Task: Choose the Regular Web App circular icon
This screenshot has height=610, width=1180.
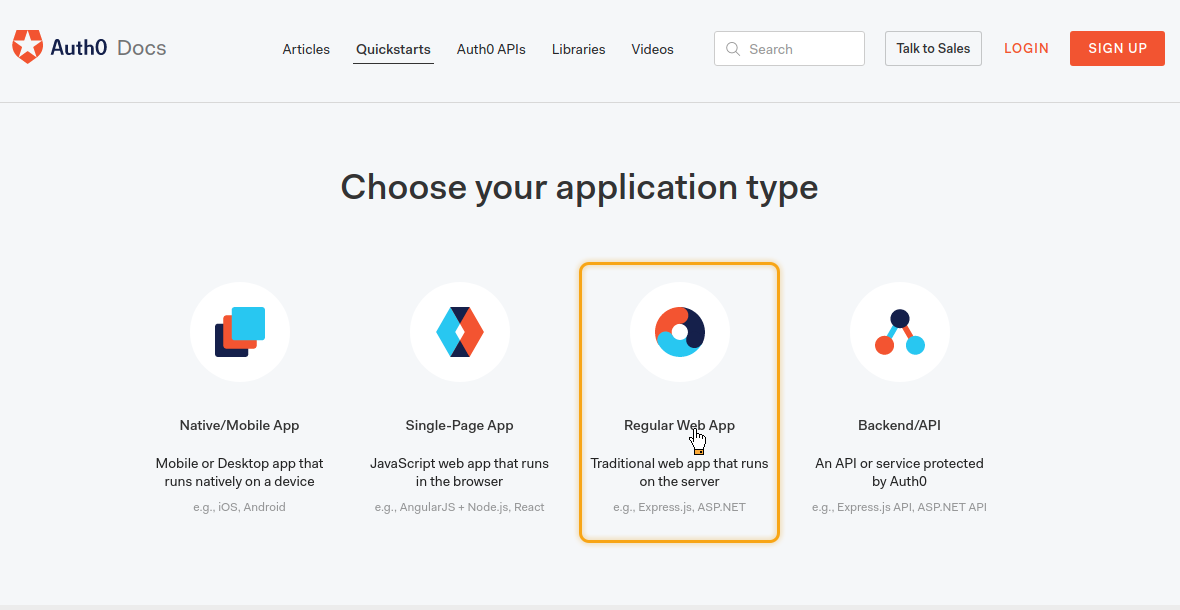Action: coord(680,332)
